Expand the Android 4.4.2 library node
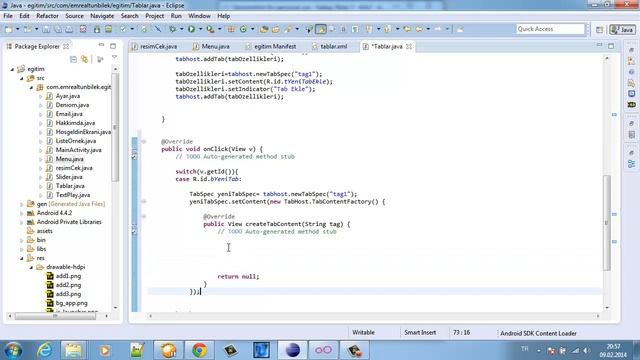 tap(22, 213)
